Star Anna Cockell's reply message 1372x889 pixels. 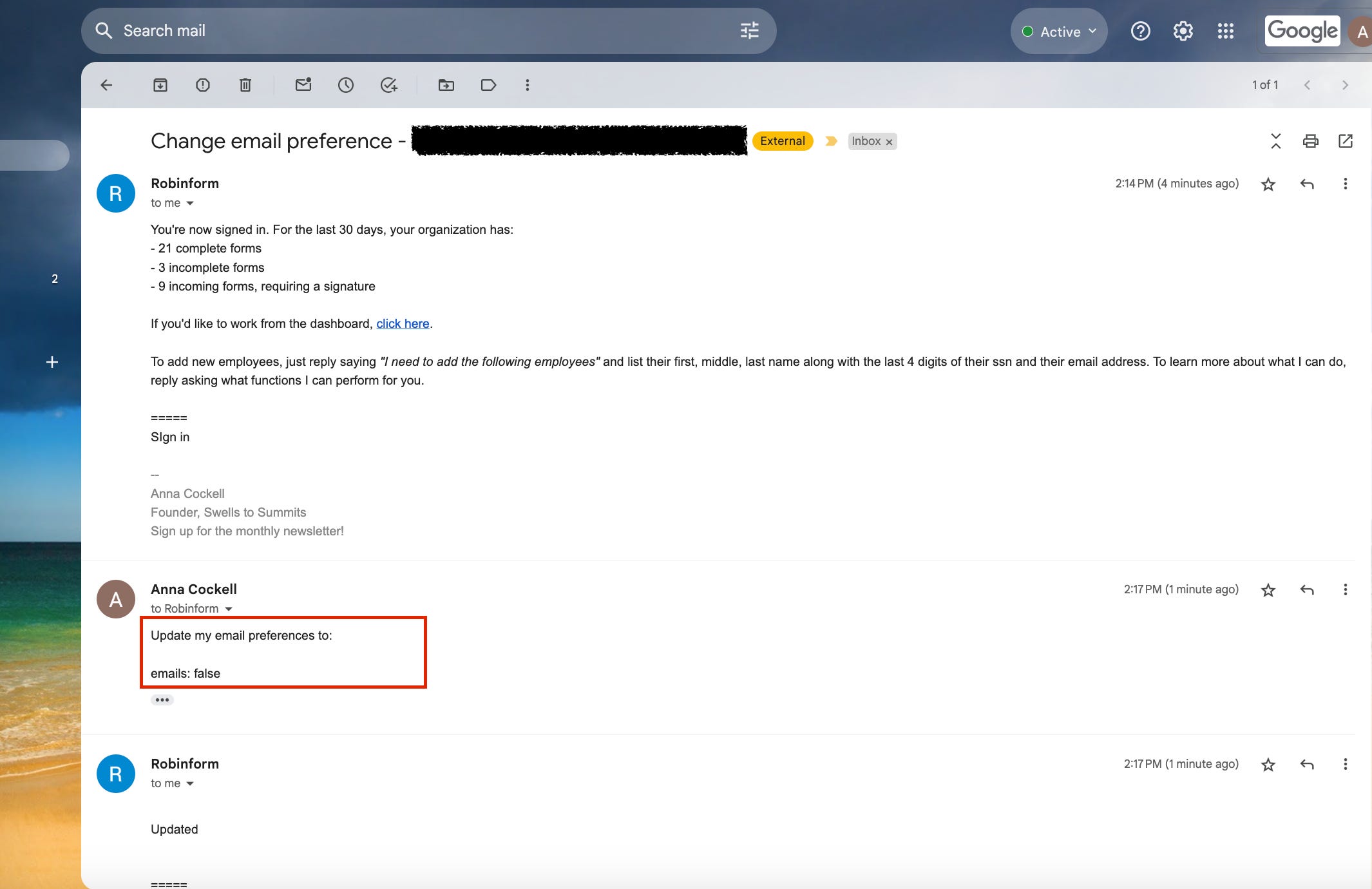[x=1268, y=590]
